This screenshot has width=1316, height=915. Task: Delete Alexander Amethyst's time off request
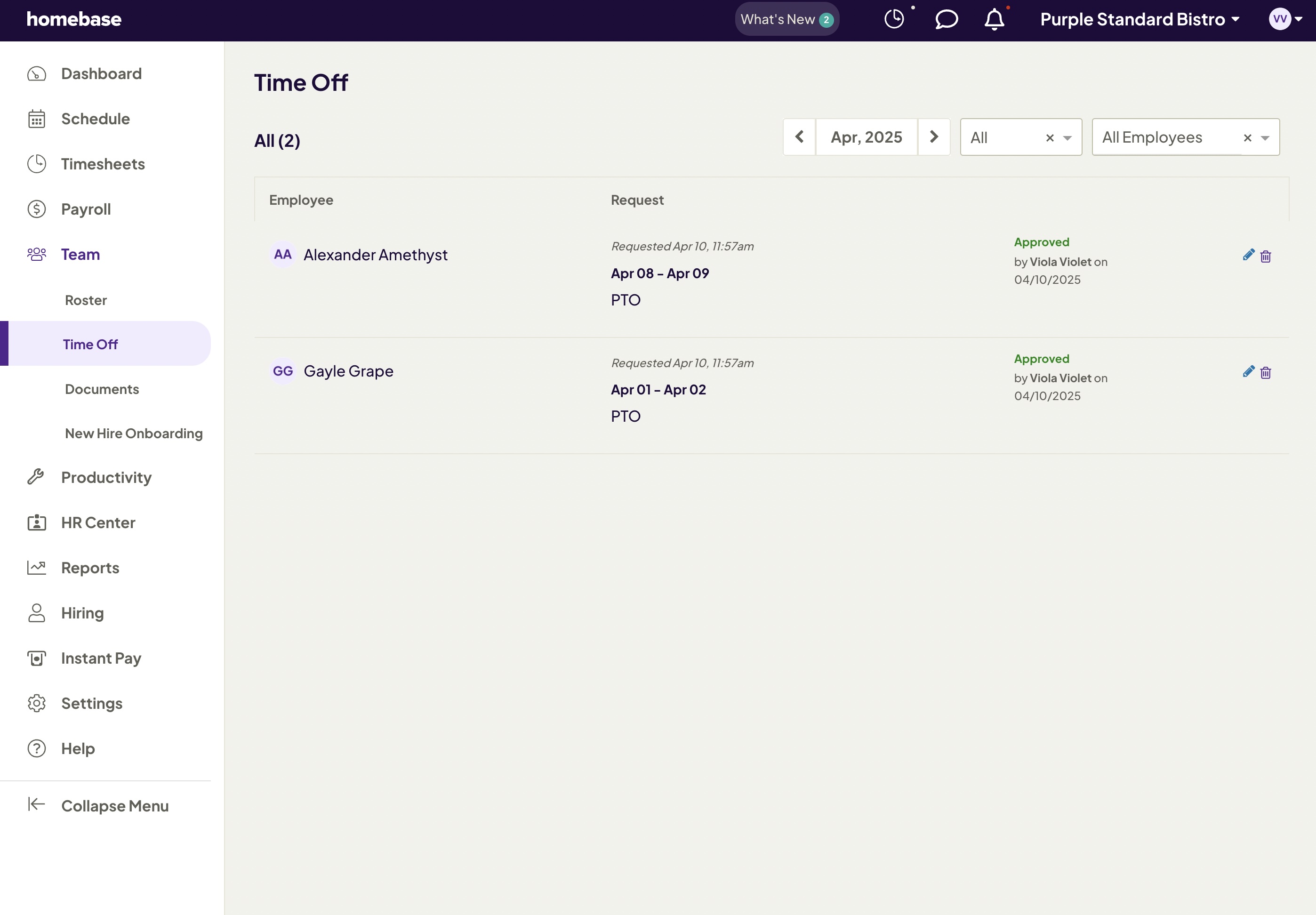click(1266, 256)
